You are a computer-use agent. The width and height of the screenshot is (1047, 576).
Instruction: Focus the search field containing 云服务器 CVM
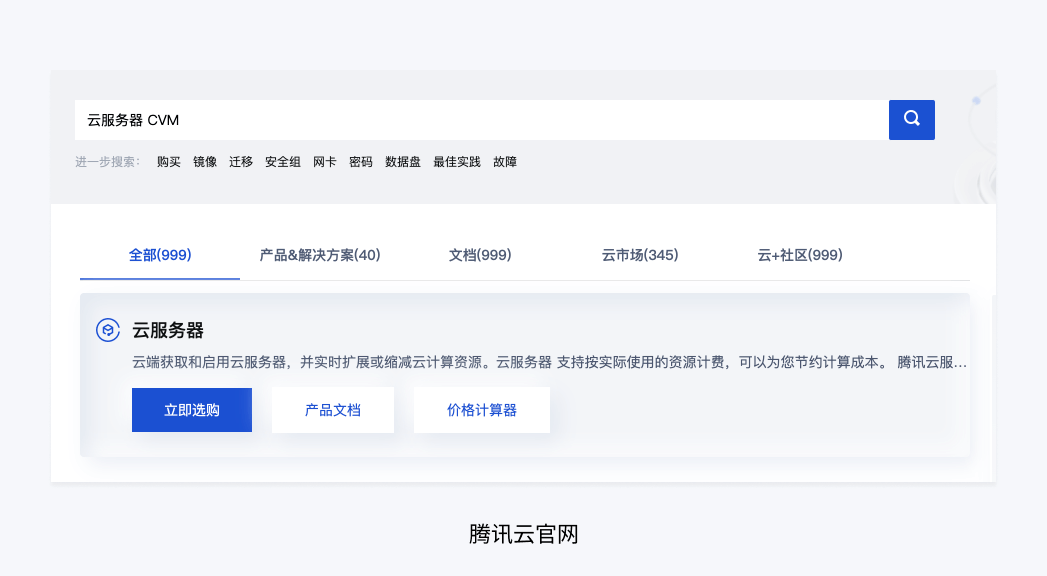481,119
